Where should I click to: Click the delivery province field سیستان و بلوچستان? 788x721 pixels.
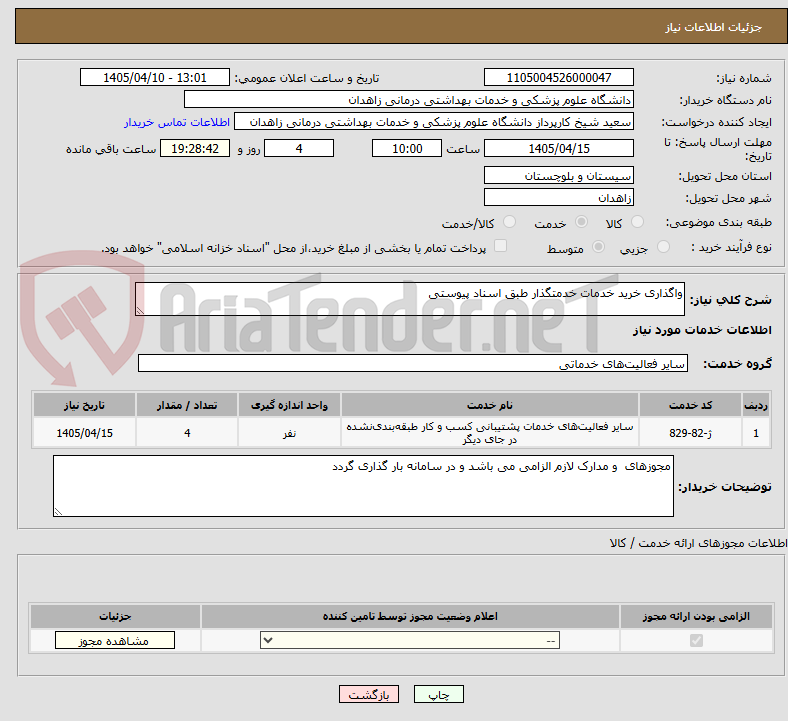(x=558, y=175)
